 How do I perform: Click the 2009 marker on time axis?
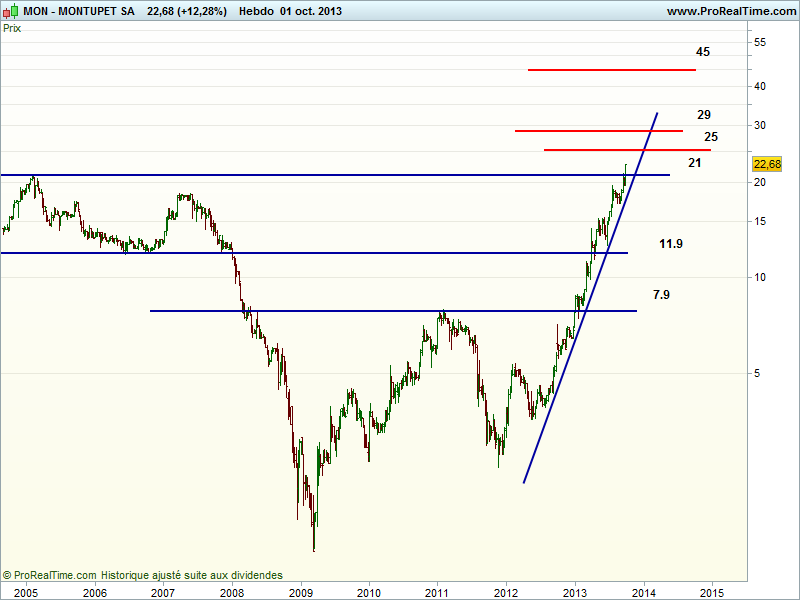click(x=301, y=591)
